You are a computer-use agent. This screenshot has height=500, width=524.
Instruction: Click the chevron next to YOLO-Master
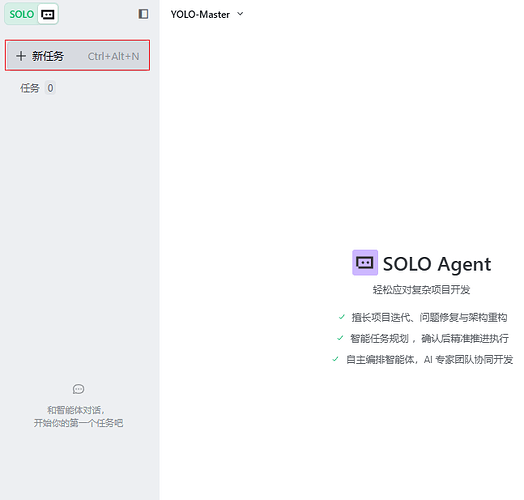click(240, 14)
